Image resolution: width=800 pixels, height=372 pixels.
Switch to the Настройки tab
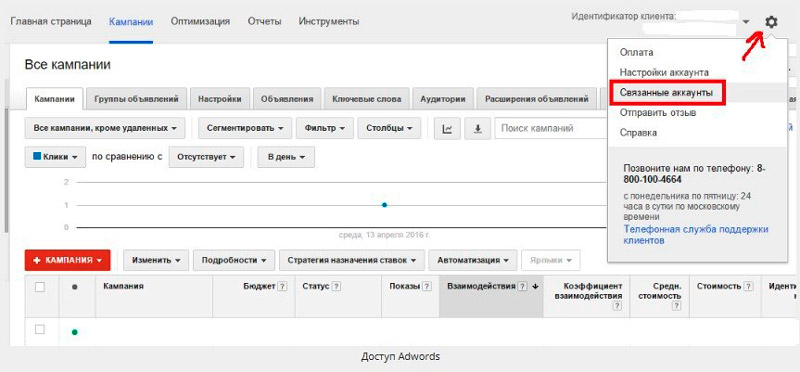[220, 99]
